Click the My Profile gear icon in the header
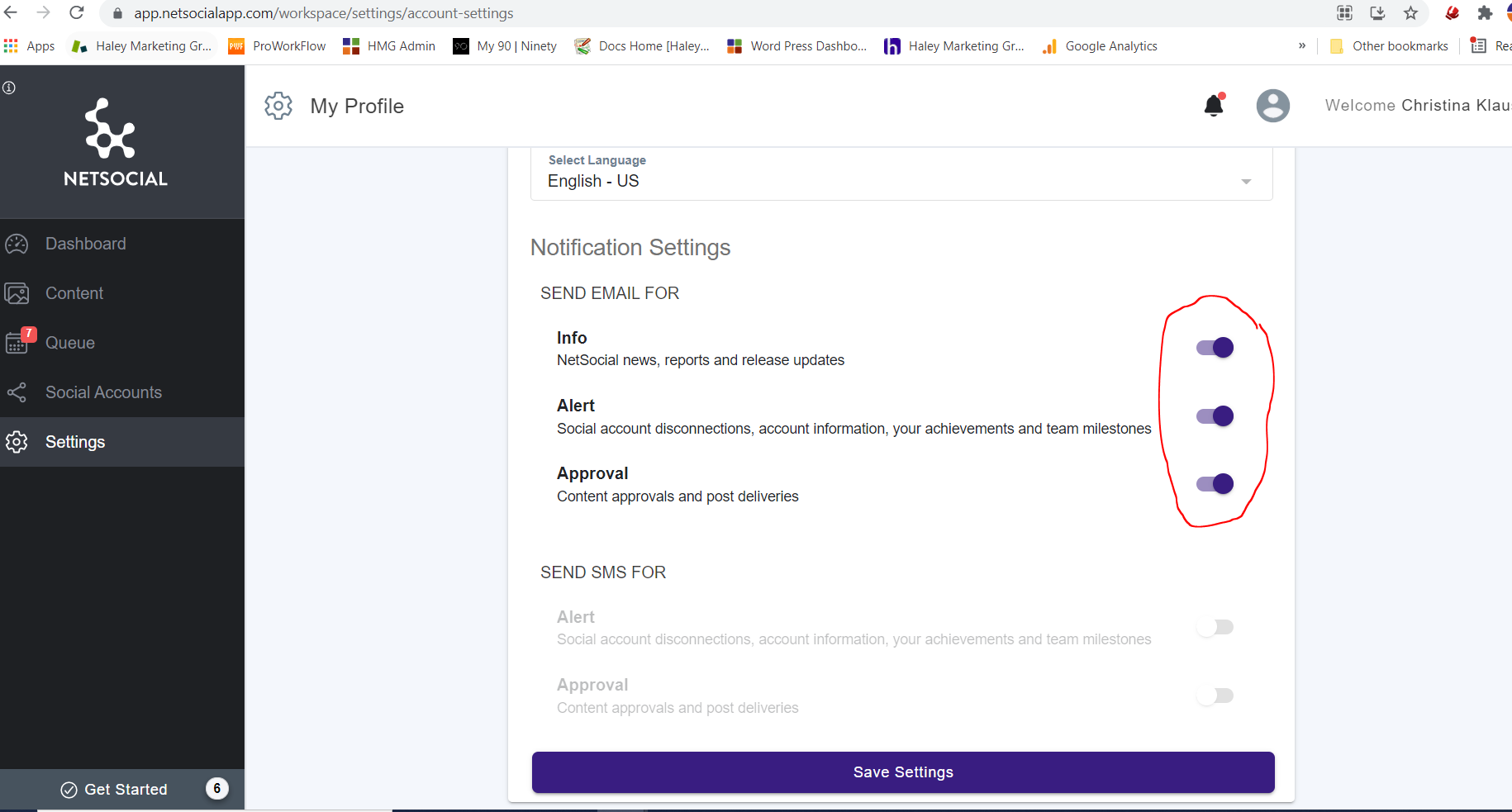This screenshot has width=1512, height=812. [x=278, y=106]
